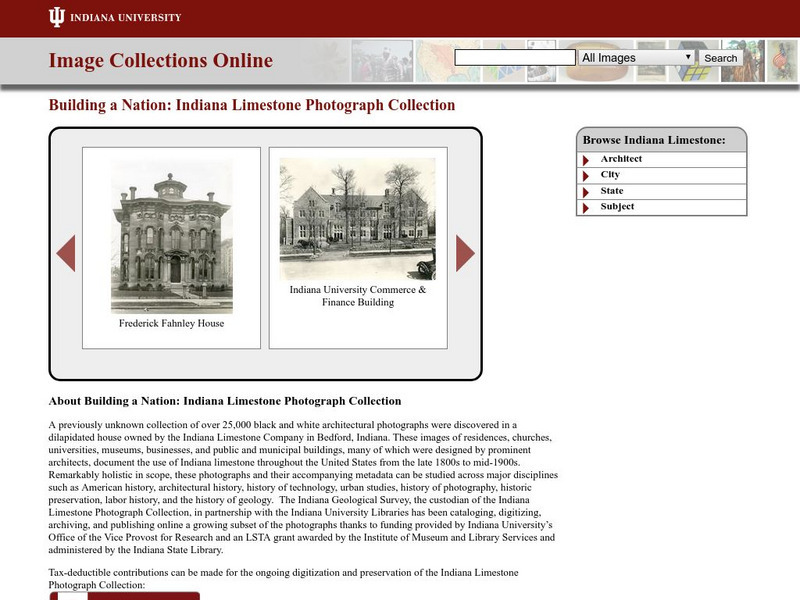The image size is (800, 600).
Task: Advance carousel with the right arrow
Action: click(x=465, y=254)
